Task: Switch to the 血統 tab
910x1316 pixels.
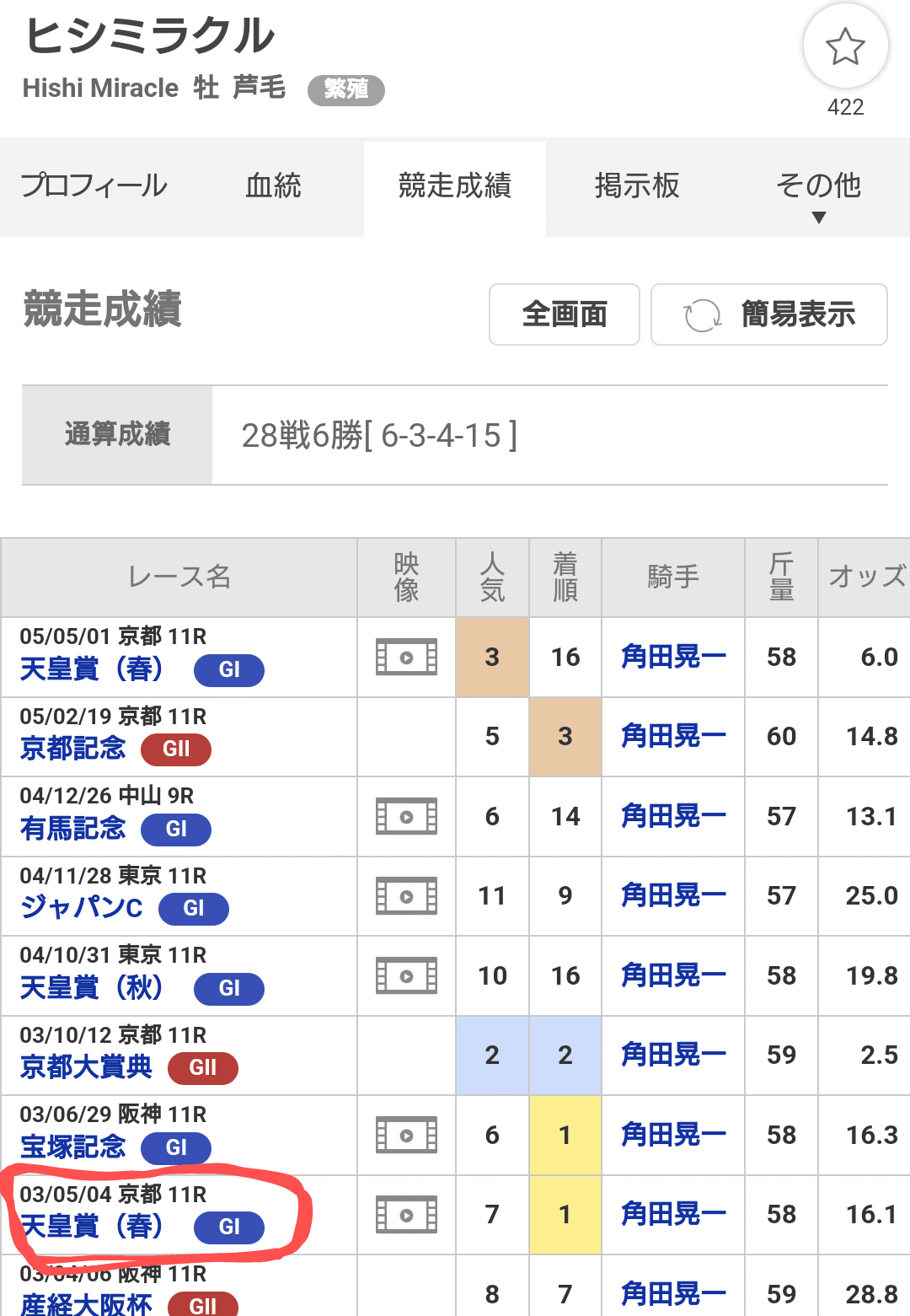Action: [273, 185]
